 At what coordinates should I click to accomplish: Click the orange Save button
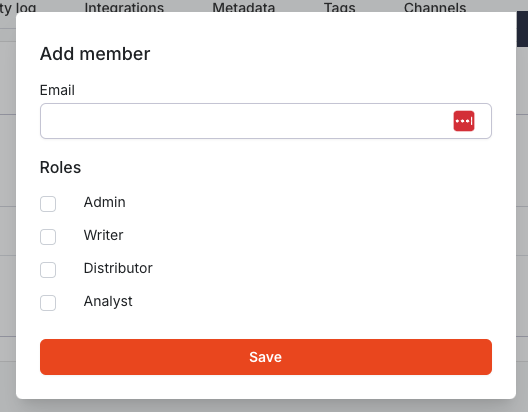[x=266, y=357]
